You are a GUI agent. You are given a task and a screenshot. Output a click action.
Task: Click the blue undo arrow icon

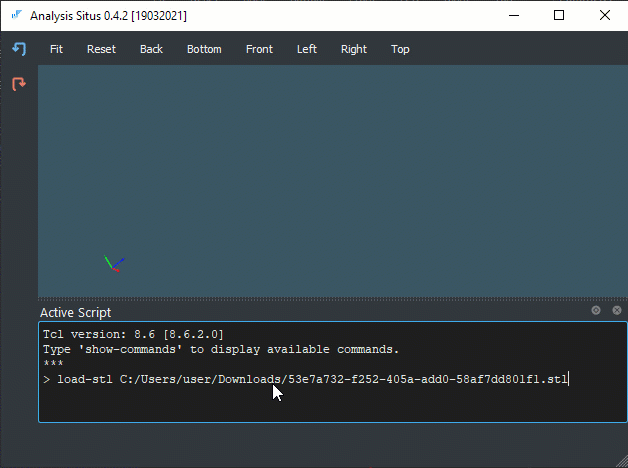click(19, 49)
